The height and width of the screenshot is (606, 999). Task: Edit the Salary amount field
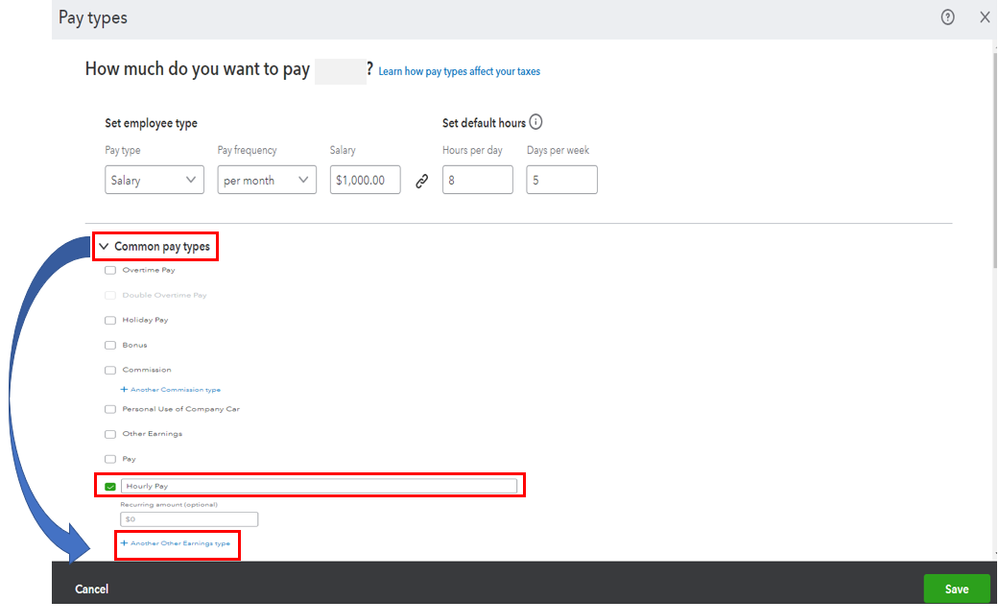(365, 180)
